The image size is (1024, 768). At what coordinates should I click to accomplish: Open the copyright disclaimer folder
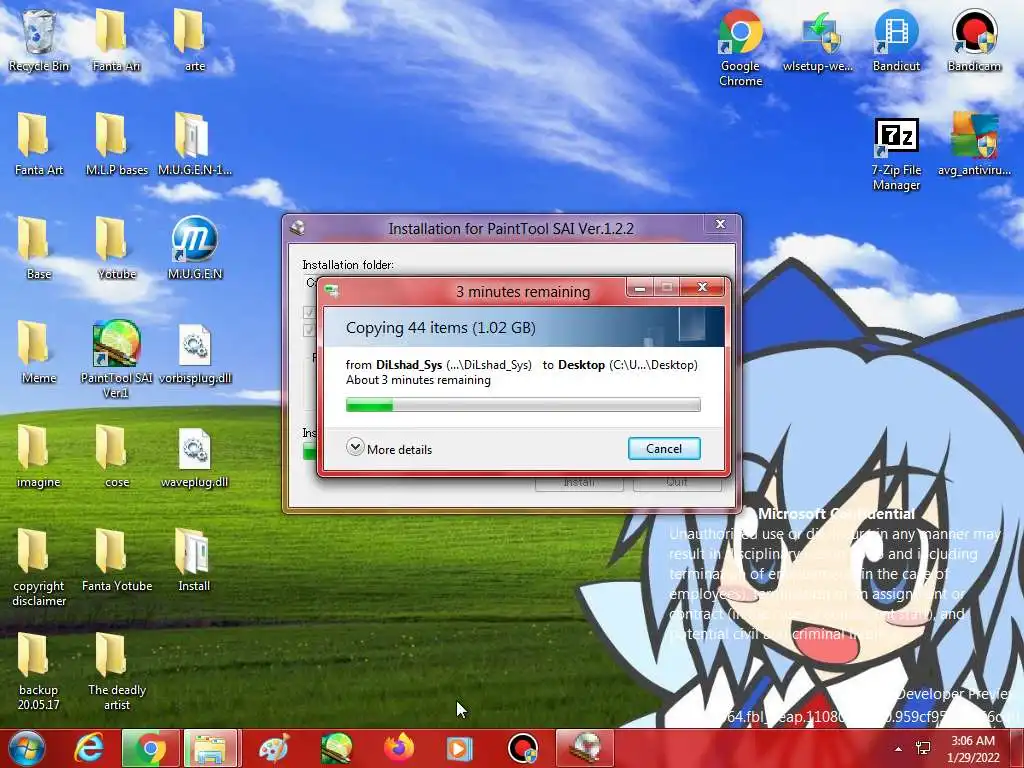(x=39, y=567)
